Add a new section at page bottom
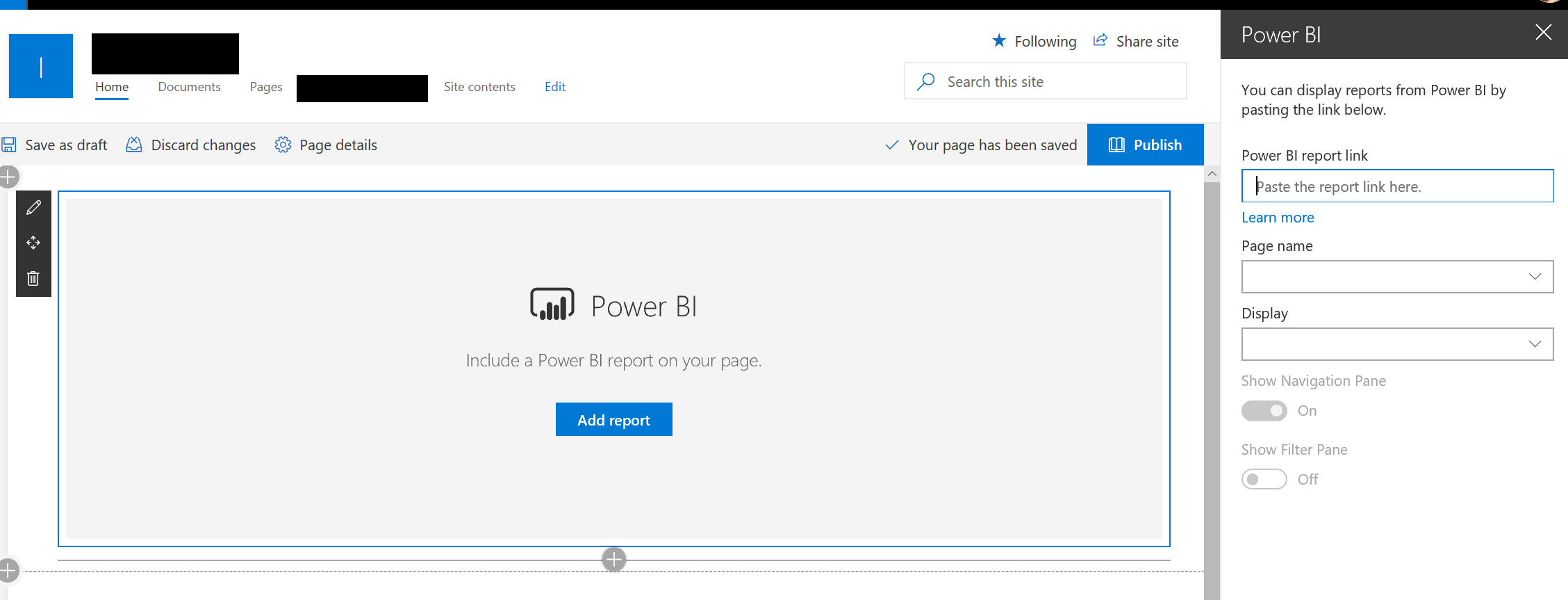 click(x=8, y=571)
